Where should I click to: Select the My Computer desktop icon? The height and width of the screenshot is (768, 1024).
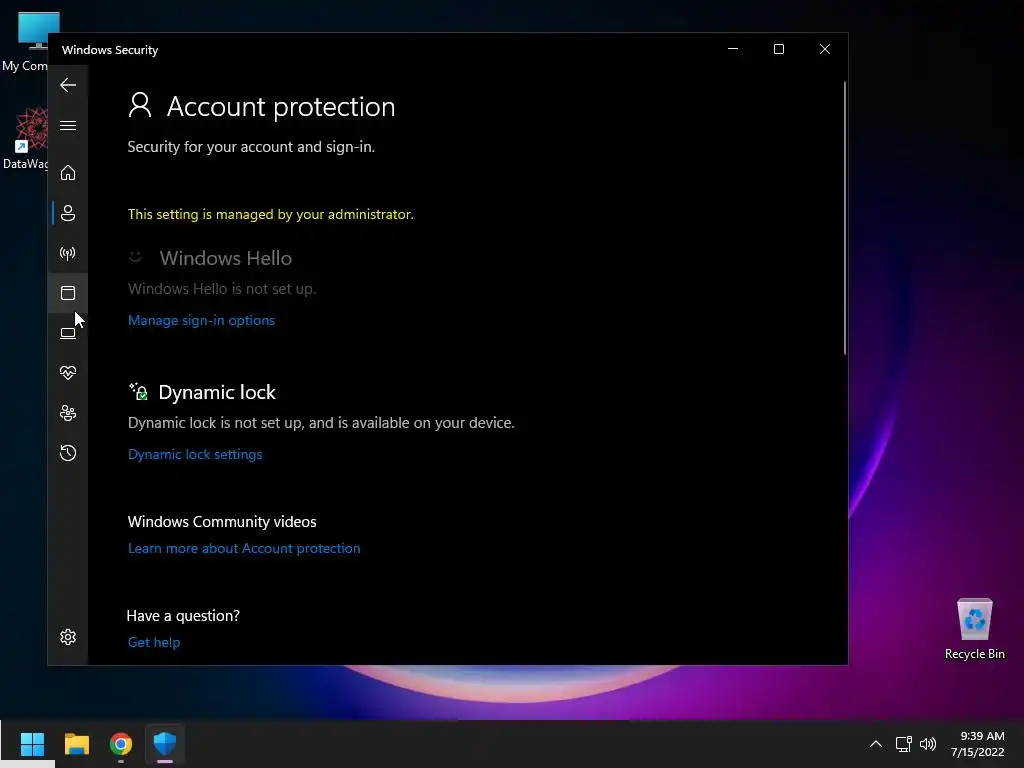26,42
